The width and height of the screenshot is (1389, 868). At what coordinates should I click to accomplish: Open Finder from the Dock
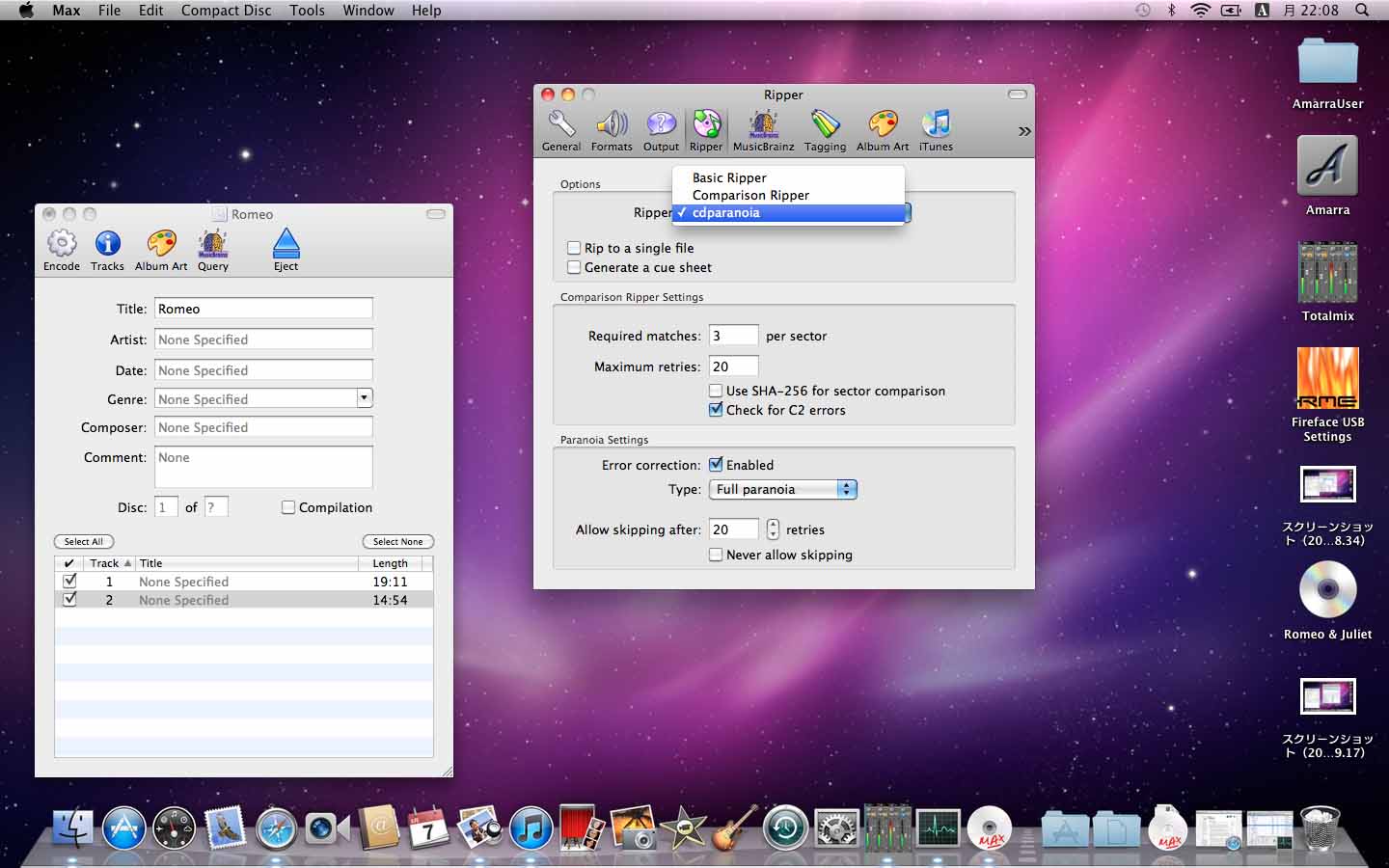pos(73,828)
